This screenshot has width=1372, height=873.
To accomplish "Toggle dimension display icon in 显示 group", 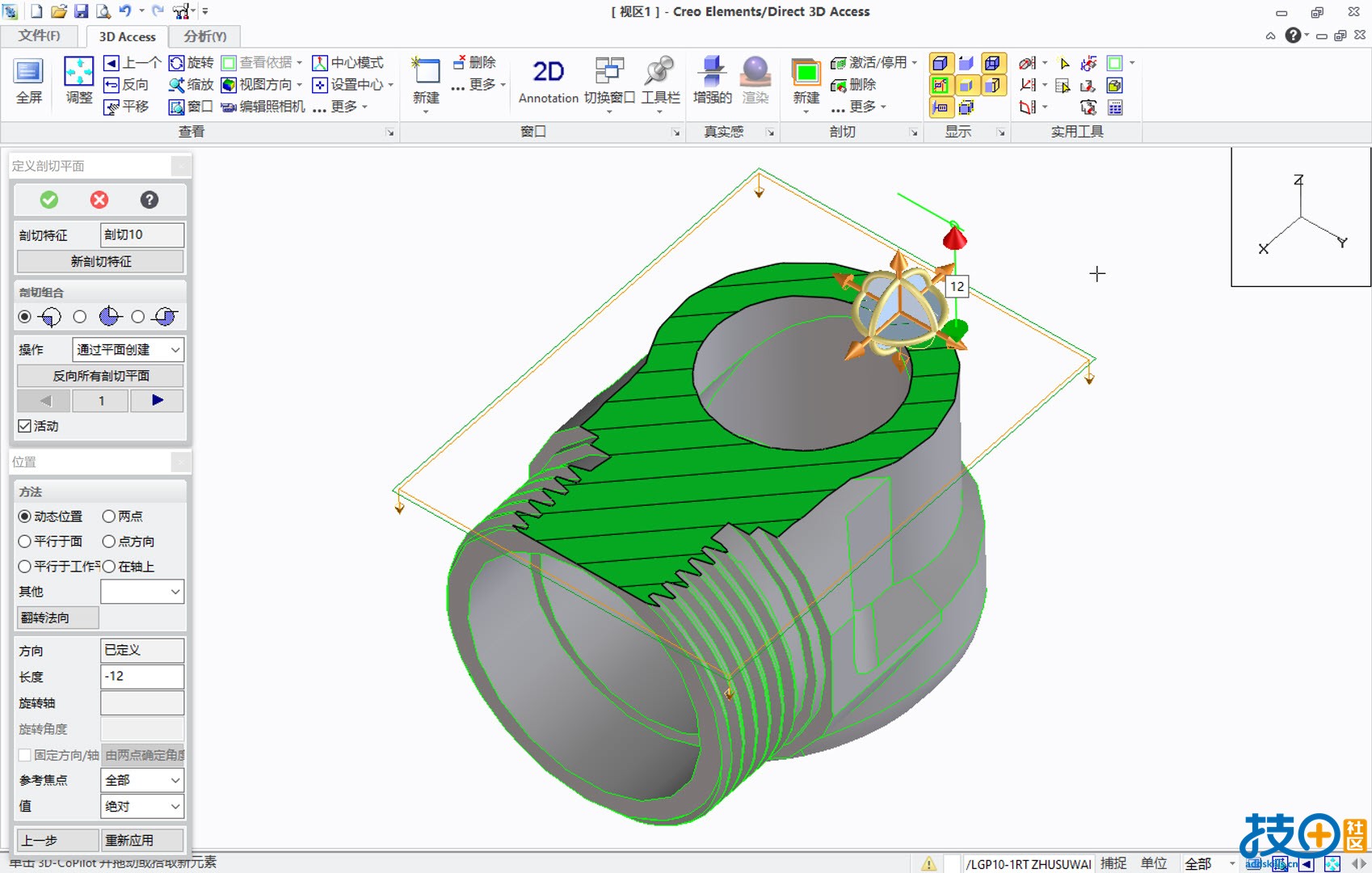I will point(940,107).
